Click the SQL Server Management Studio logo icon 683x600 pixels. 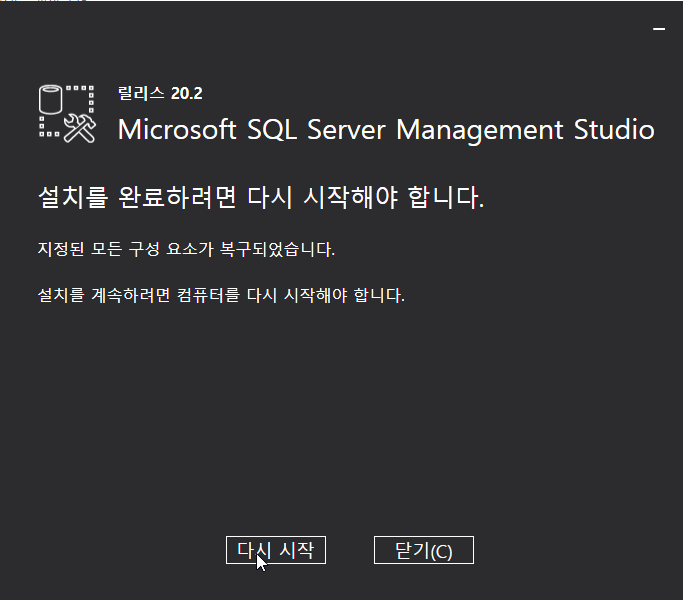tap(67, 114)
